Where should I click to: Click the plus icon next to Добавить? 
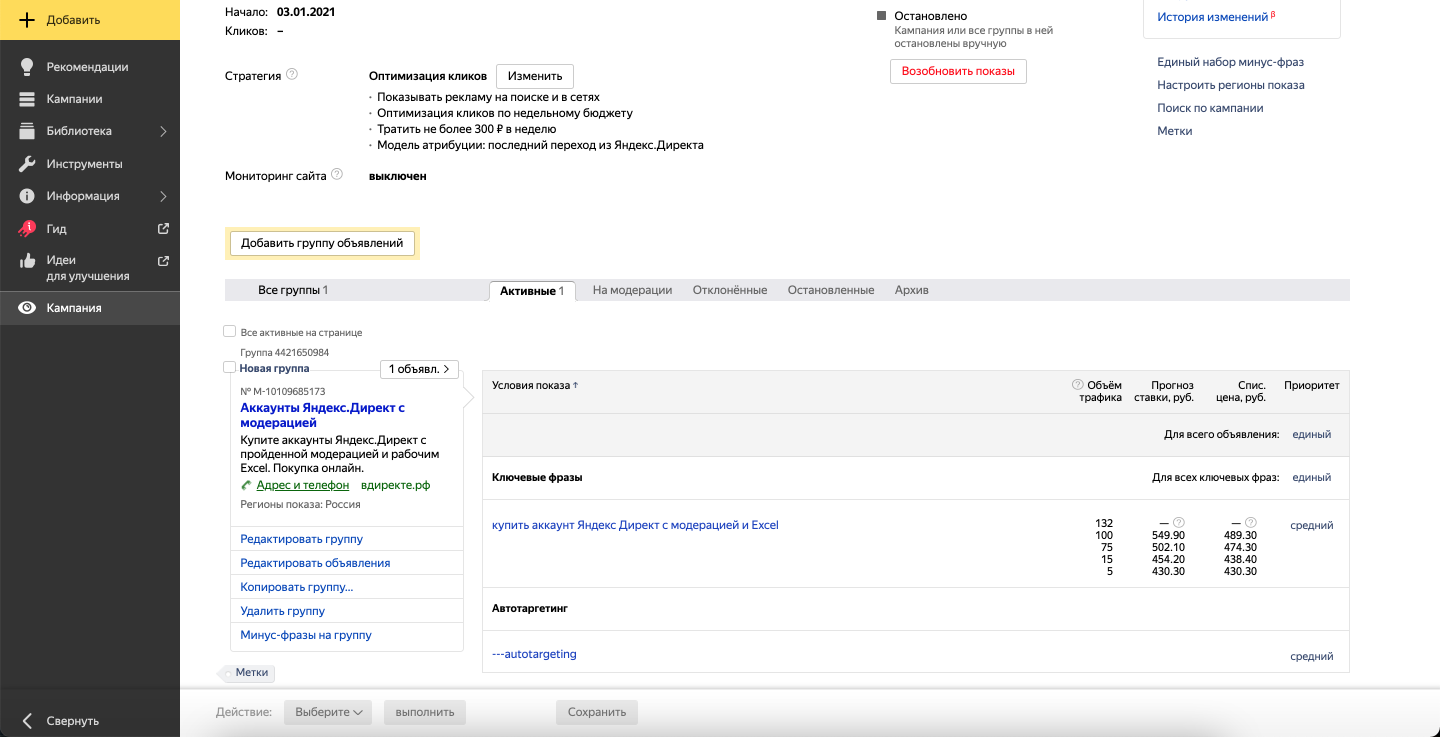(x=28, y=20)
